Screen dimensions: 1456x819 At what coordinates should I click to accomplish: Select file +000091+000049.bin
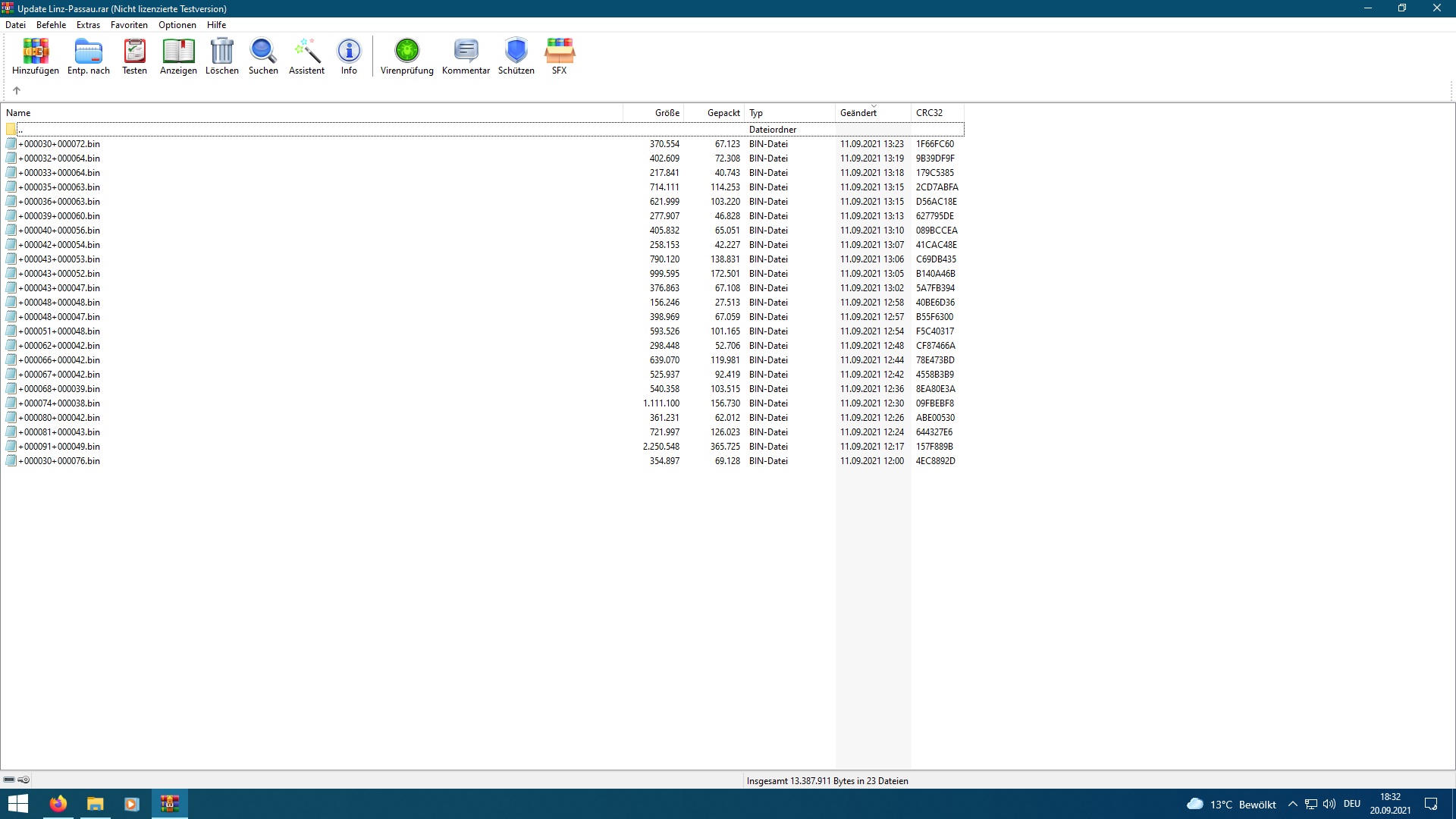click(x=59, y=447)
